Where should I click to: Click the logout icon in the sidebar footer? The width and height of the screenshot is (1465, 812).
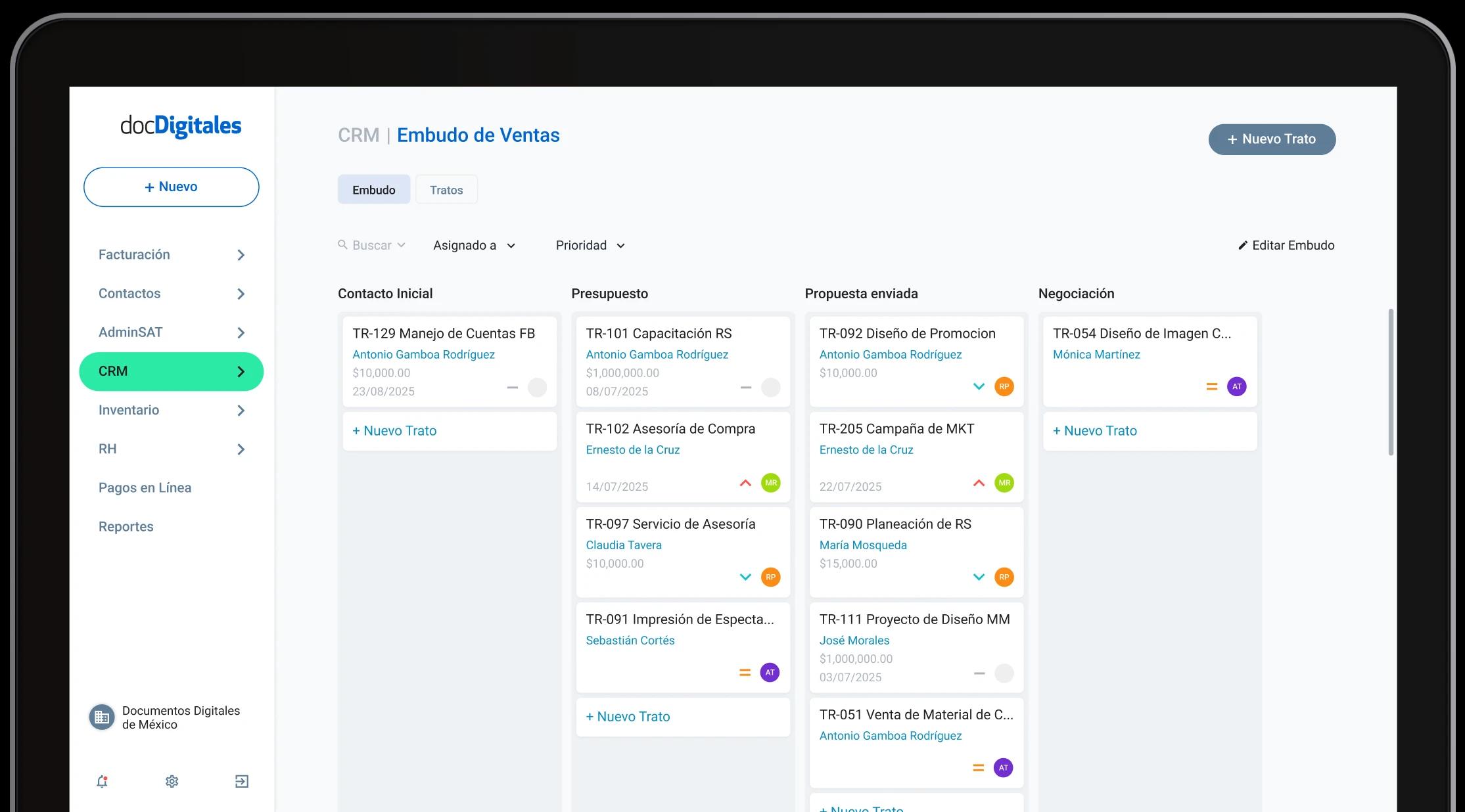coord(242,781)
